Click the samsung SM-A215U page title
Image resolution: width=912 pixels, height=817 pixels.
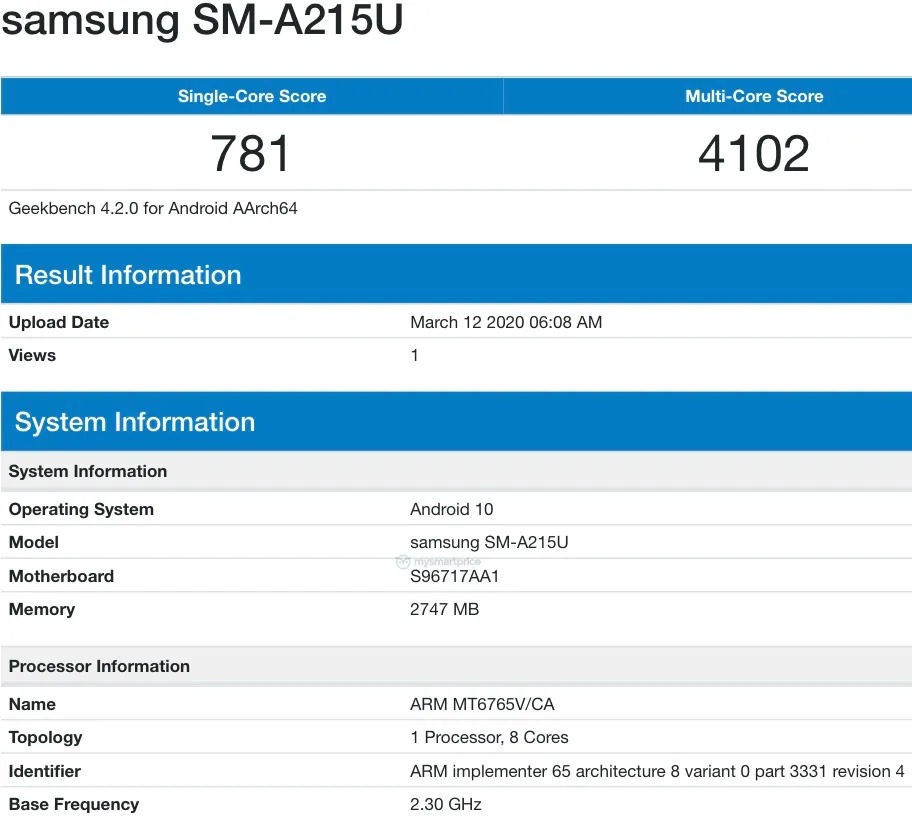(202, 19)
